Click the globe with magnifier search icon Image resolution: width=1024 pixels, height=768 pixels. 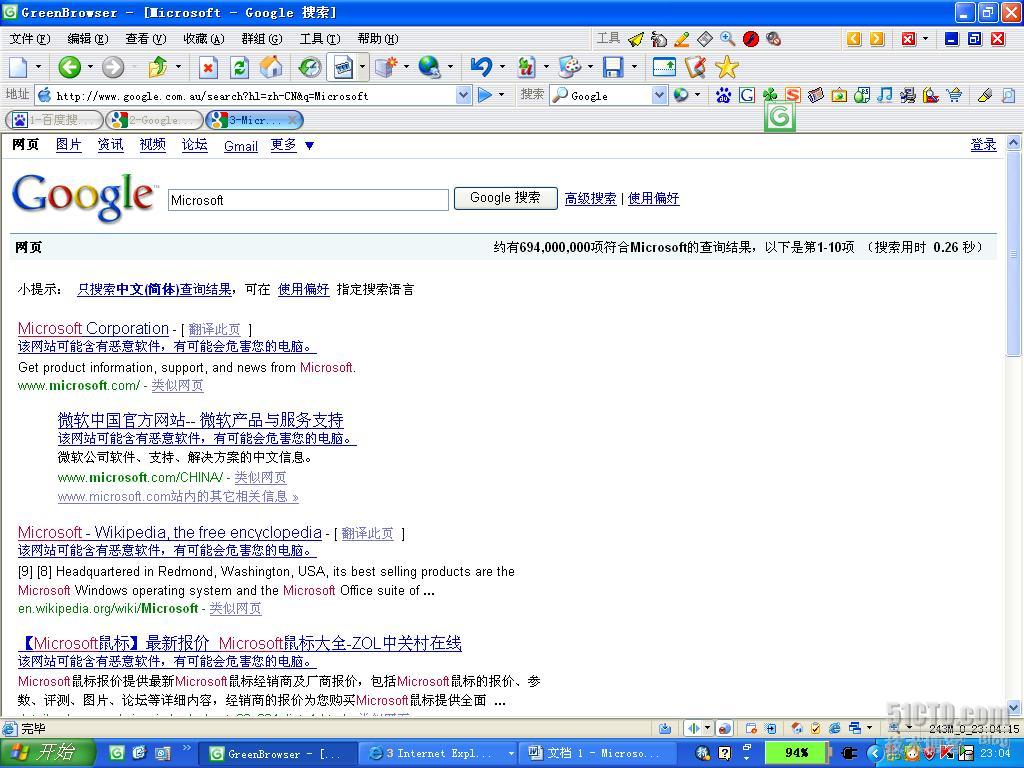pos(430,67)
